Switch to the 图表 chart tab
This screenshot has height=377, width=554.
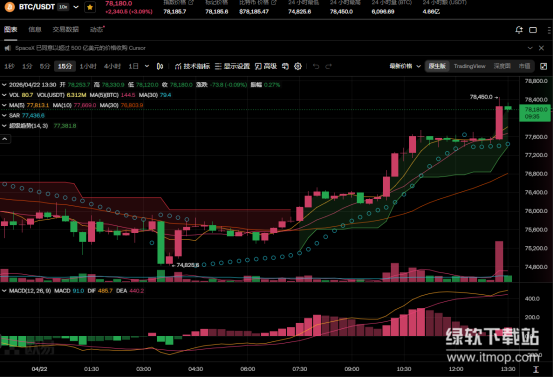point(11,29)
